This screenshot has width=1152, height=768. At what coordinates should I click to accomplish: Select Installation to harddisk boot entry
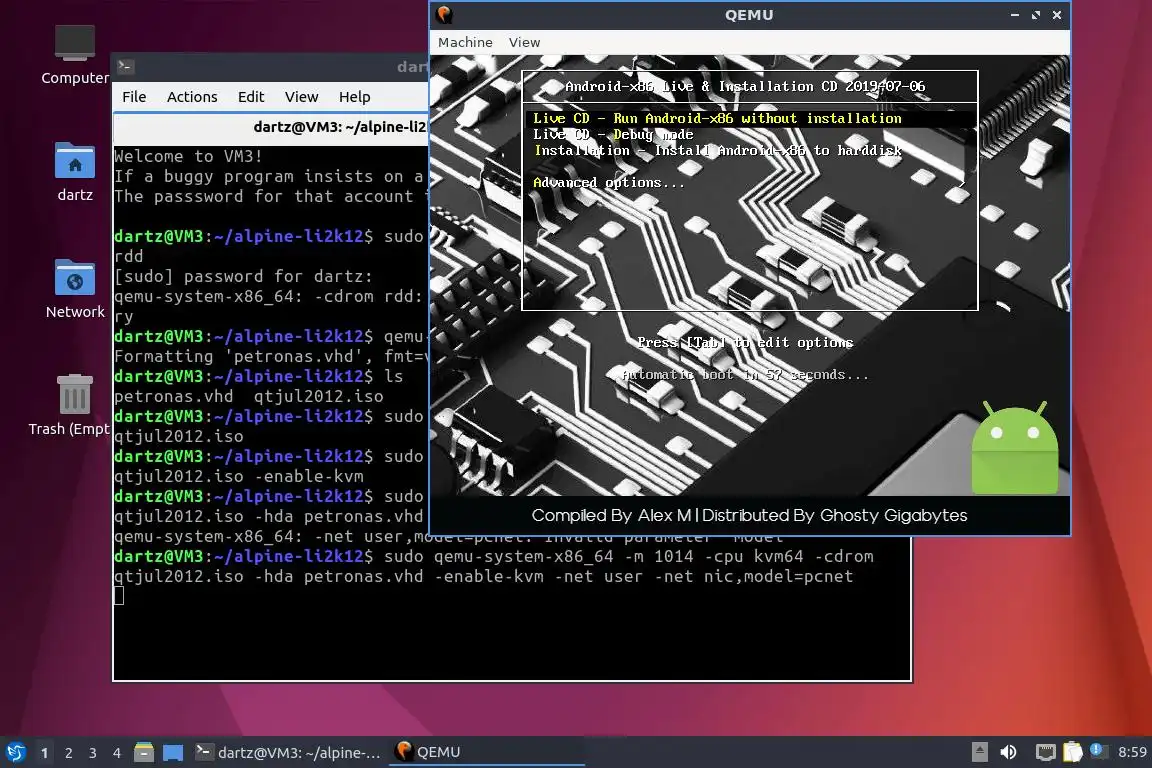[x=718, y=151]
